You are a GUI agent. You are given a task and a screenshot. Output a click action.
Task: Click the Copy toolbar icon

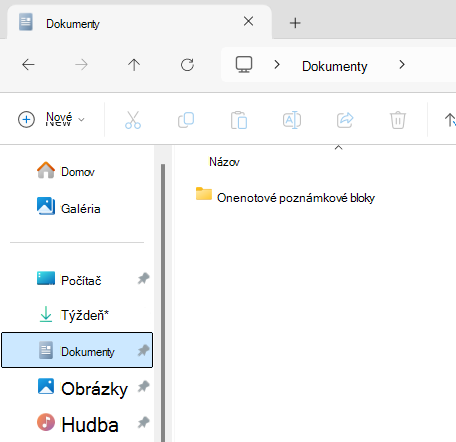pyautogui.click(x=186, y=120)
